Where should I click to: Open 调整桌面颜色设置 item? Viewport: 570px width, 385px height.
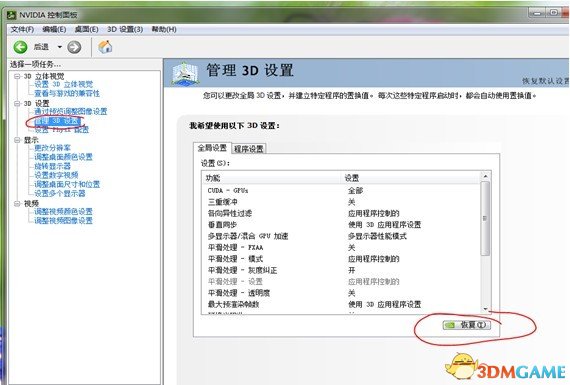pos(63,157)
